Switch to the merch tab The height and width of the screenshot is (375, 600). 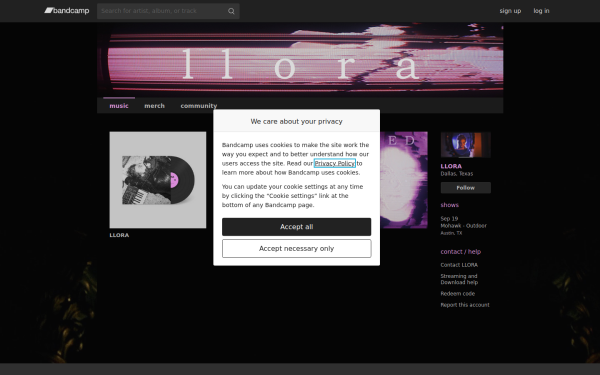tap(154, 106)
